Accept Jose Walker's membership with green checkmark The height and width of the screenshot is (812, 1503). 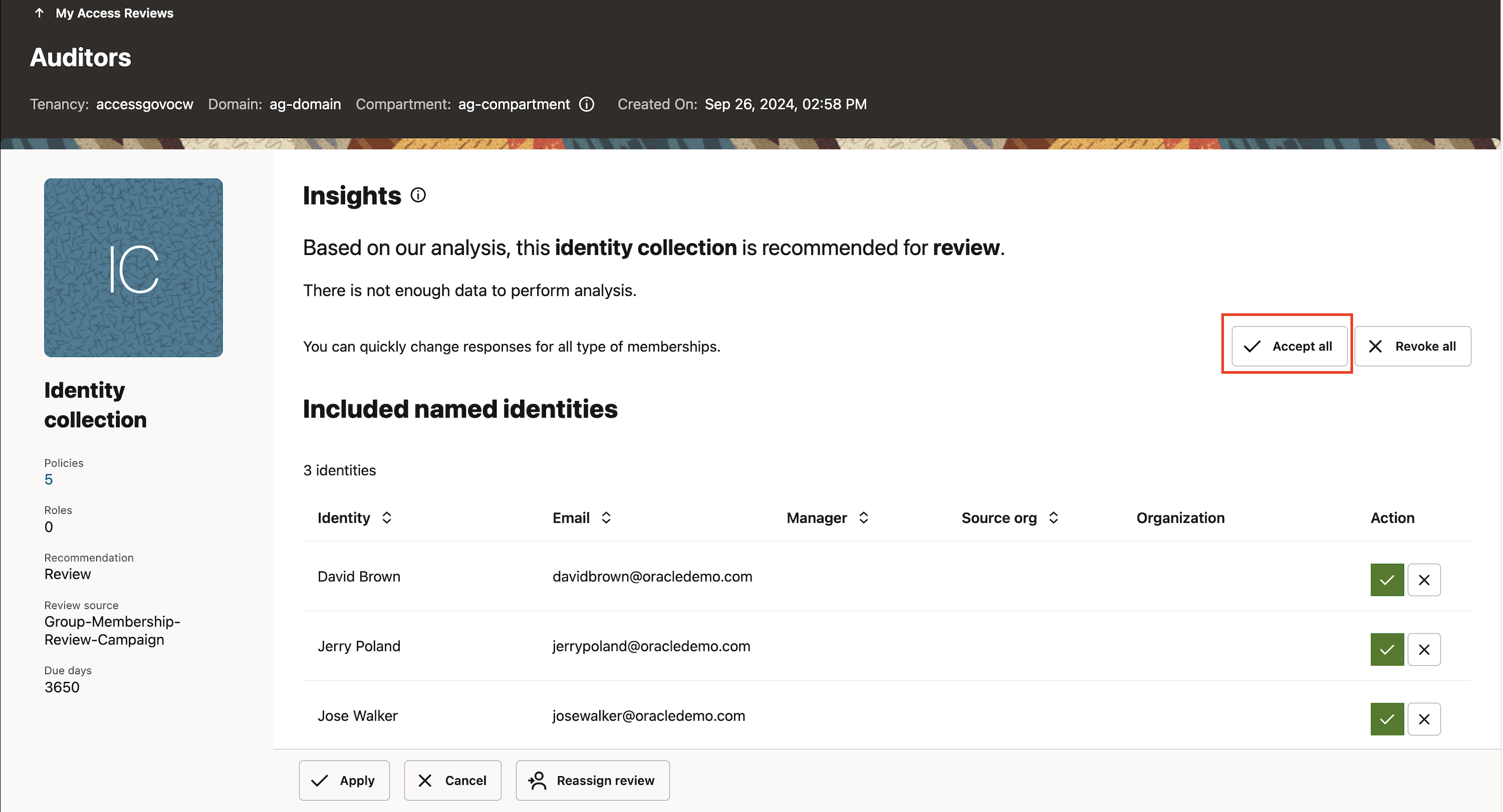pyautogui.click(x=1387, y=719)
